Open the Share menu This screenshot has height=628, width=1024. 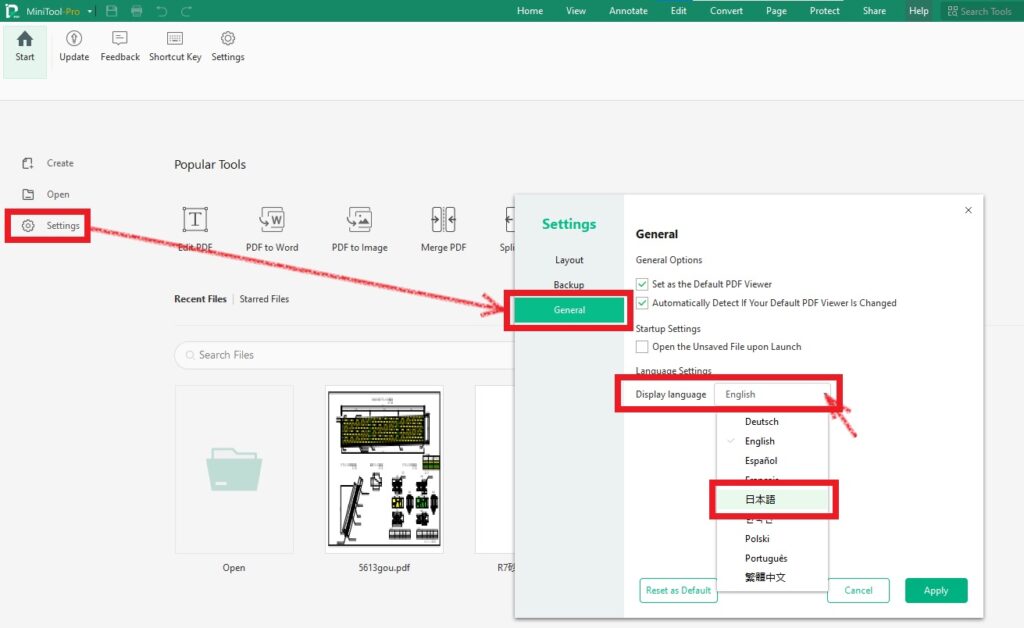point(874,11)
